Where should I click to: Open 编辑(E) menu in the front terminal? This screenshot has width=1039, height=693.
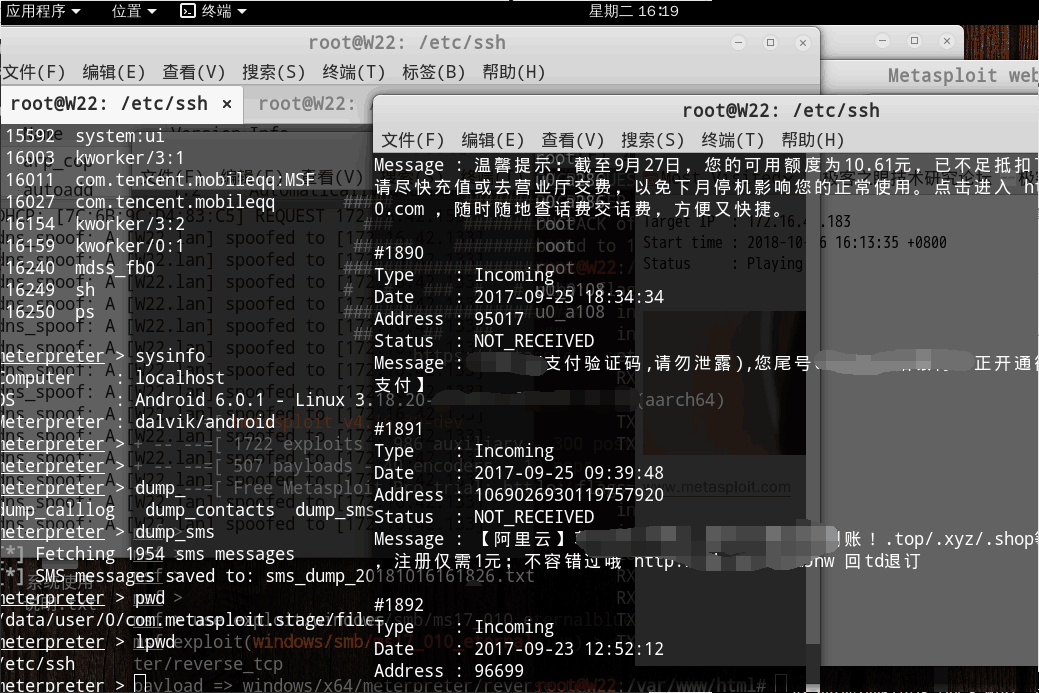click(x=492, y=140)
